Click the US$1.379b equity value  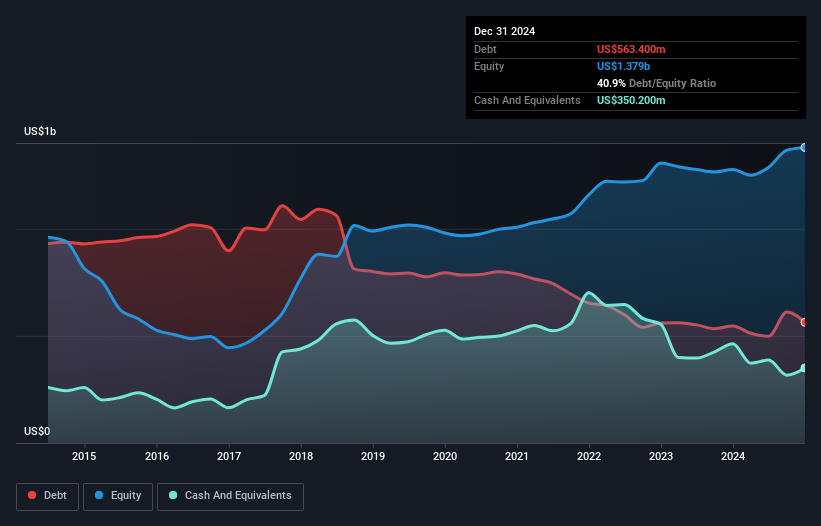[x=623, y=66]
